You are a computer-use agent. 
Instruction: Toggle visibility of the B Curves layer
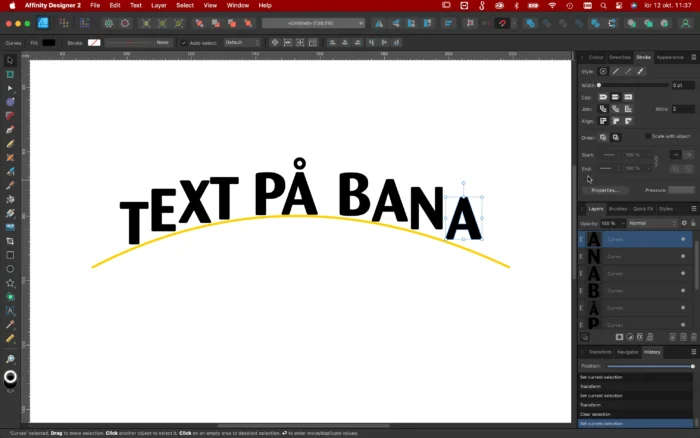[683, 291]
